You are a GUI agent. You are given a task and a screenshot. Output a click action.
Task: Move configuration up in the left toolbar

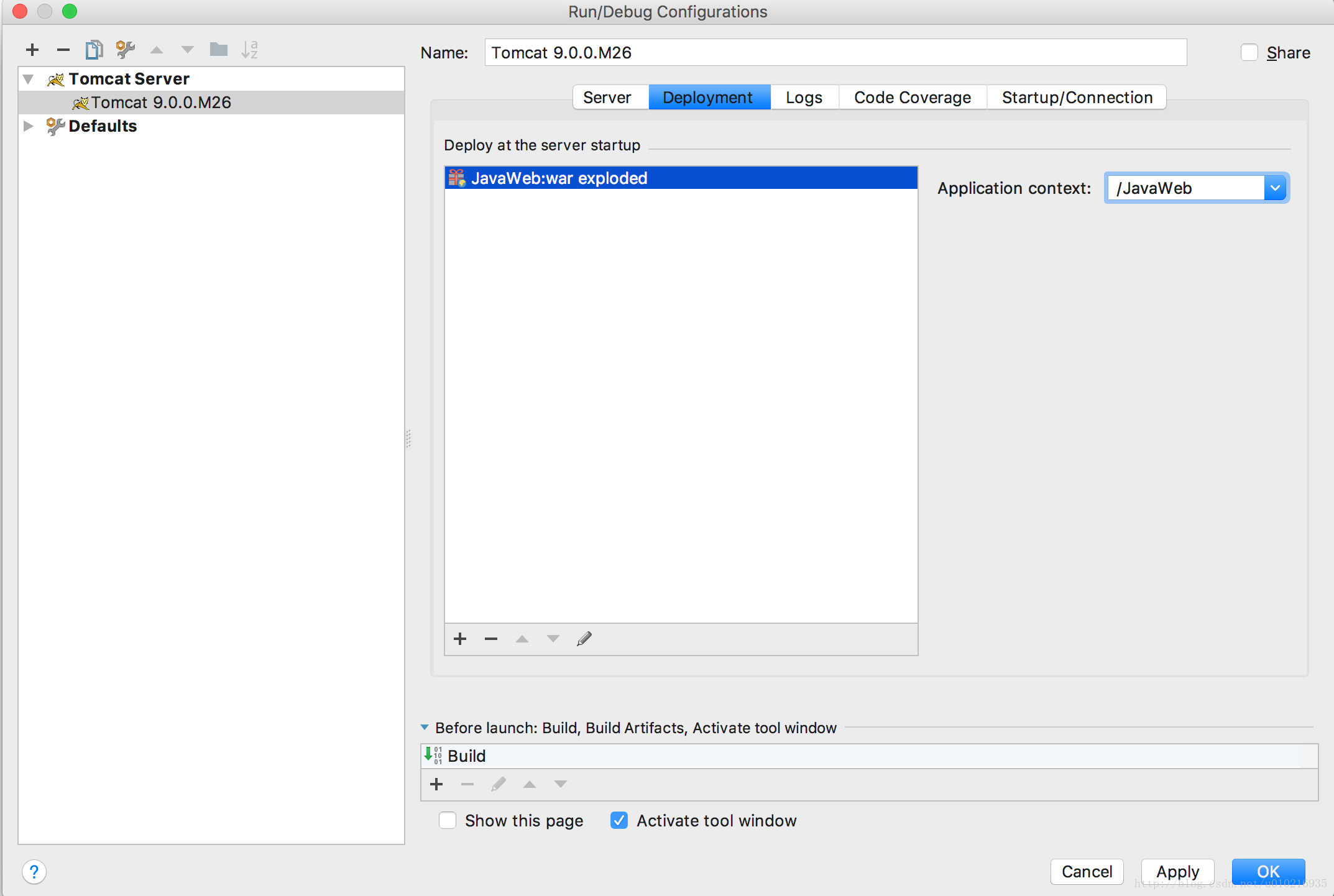pyautogui.click(x=157, y=50)
